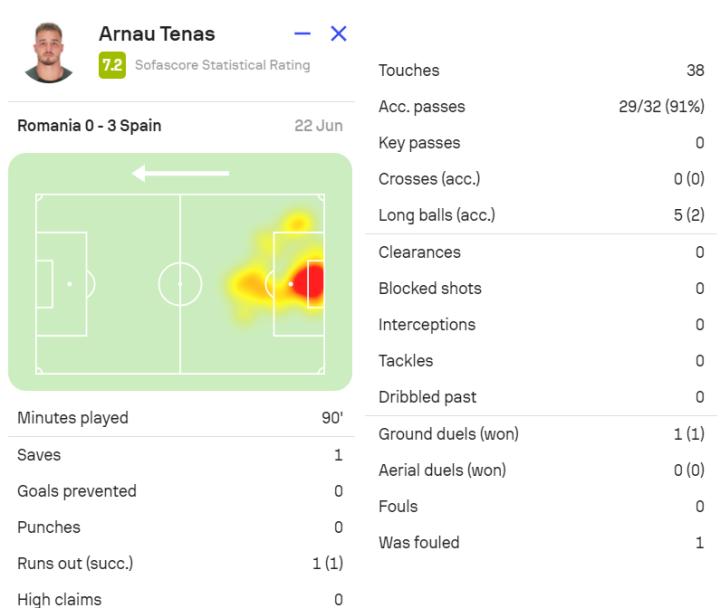720x608 pixels.
Task: Click the attack direction arrow on heatmap
Action: [180, 174]
